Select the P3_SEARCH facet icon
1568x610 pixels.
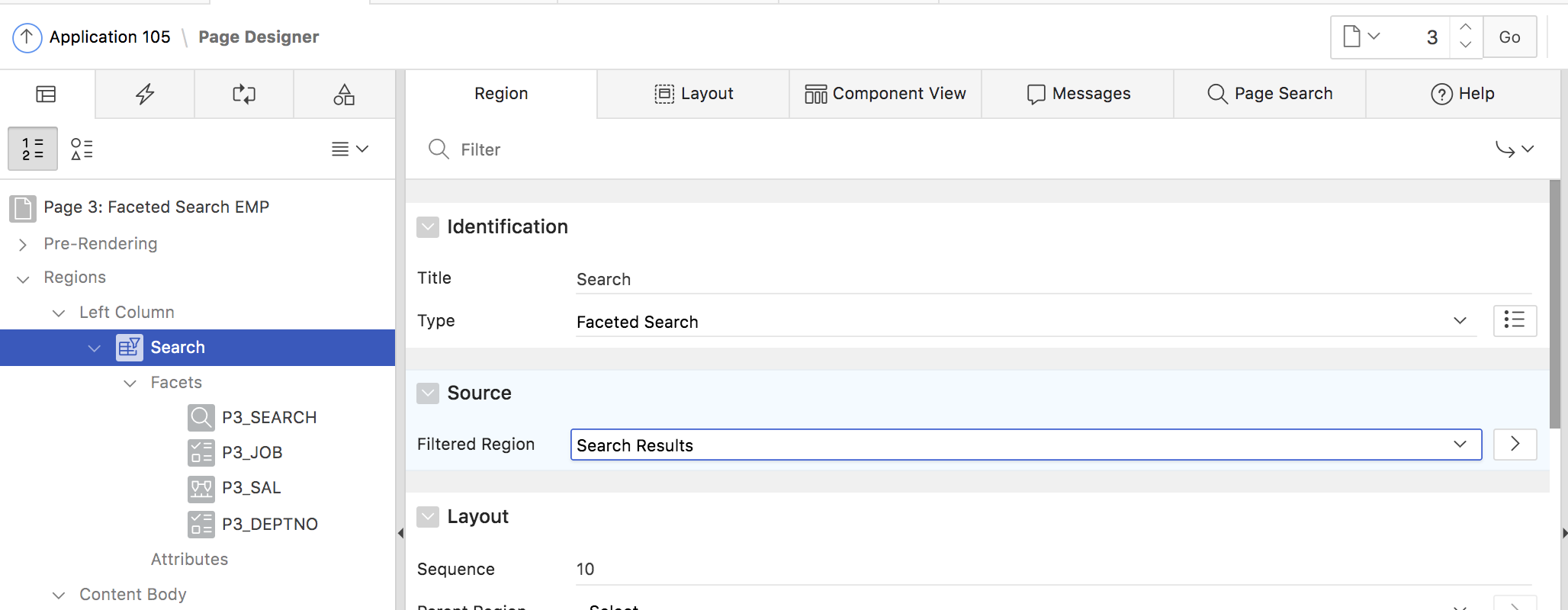(x=201, y=417)
